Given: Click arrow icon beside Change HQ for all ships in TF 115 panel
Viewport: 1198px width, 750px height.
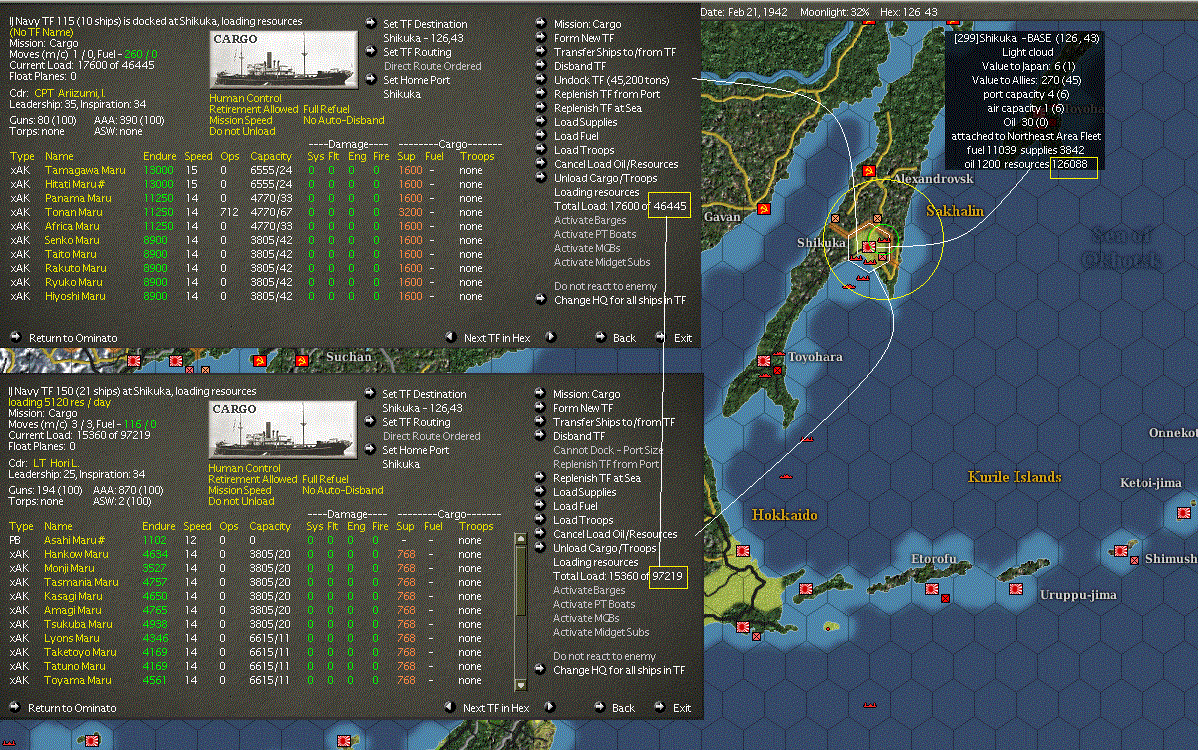Looking at the screenshot, I should coord(541,300).
